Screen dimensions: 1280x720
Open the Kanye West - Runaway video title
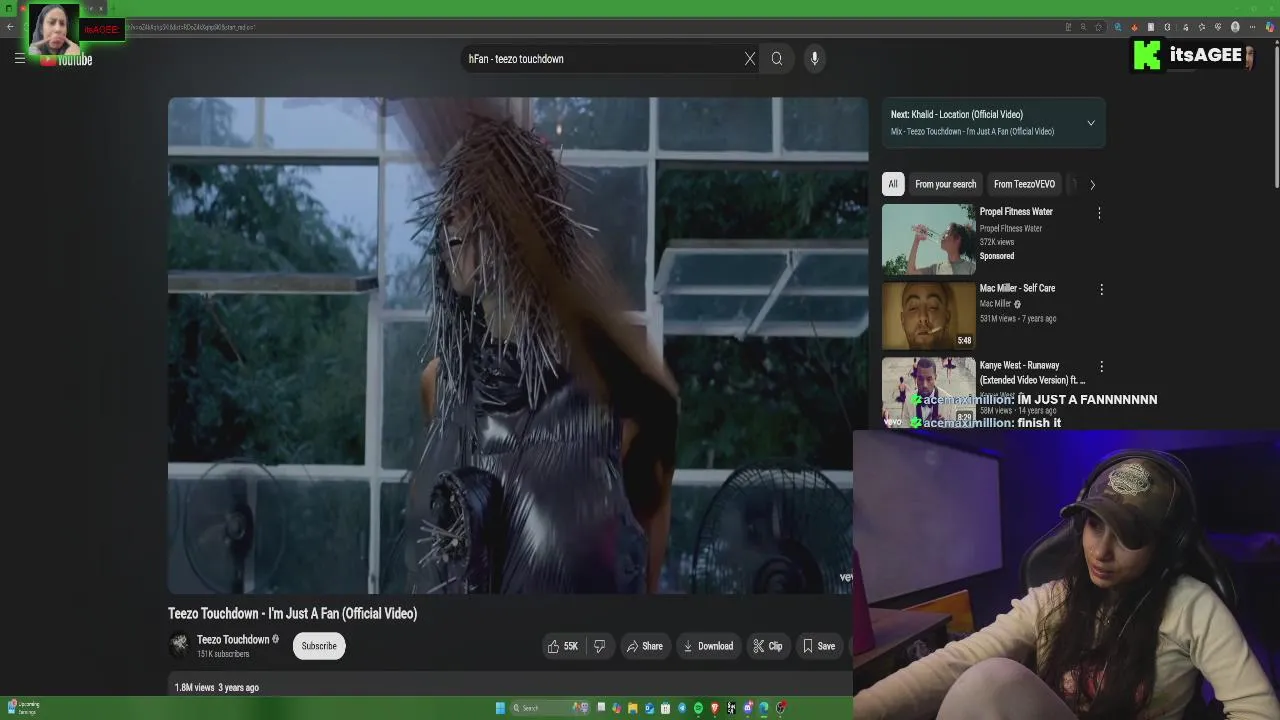click(1032, 372)
